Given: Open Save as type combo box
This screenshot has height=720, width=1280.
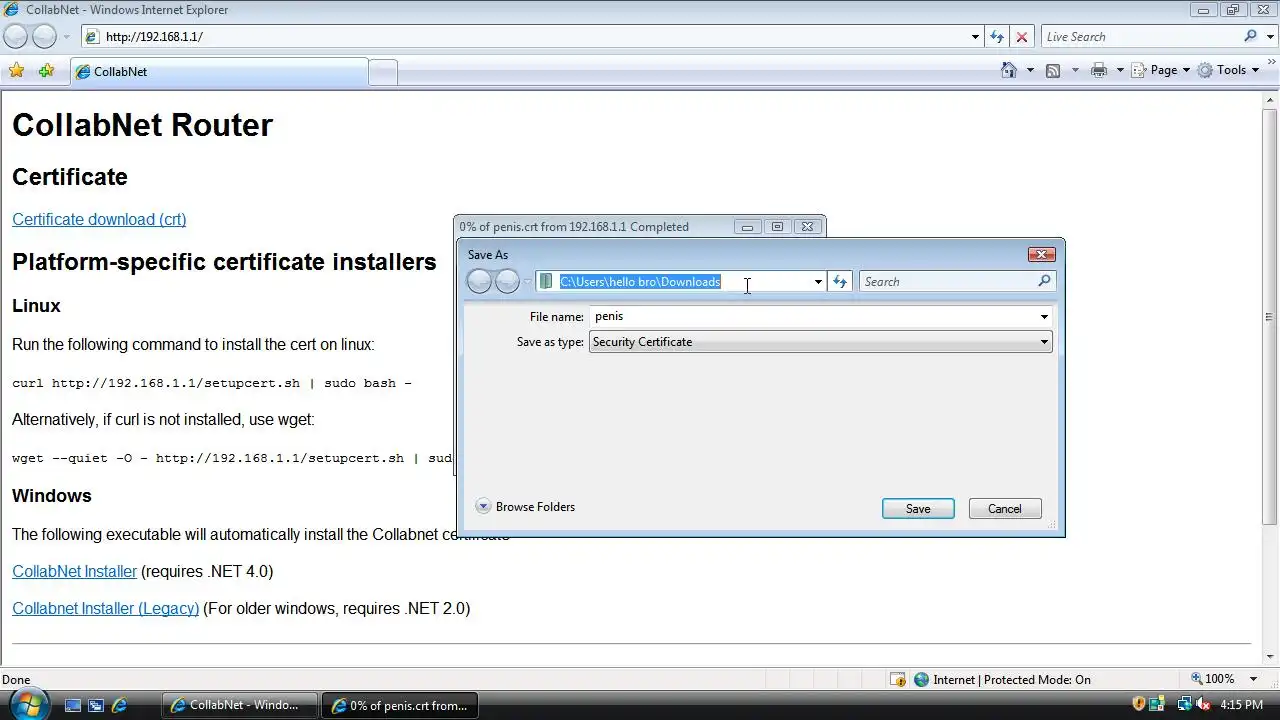Looking at the screenshot, I should coord(821,342).
